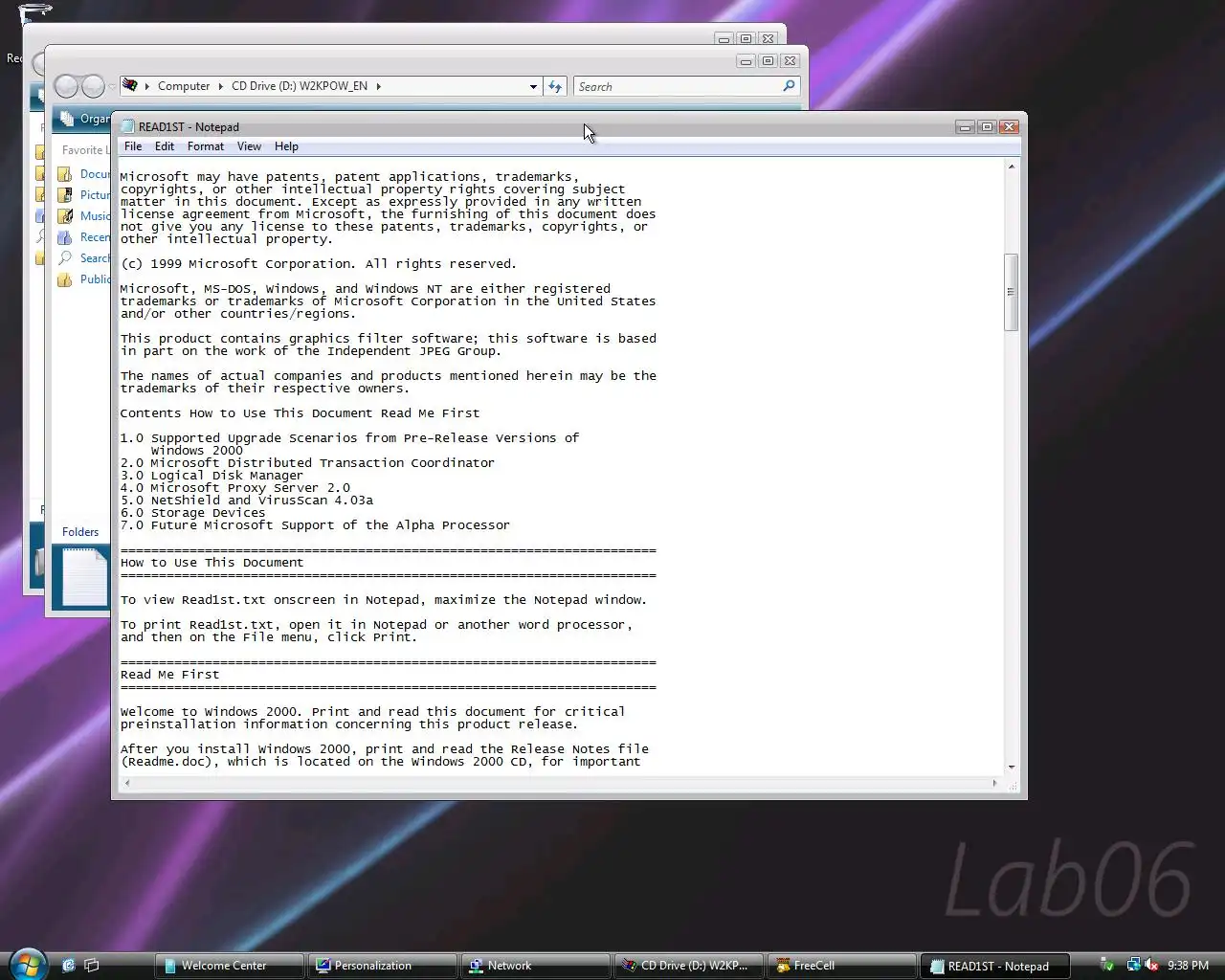This screenshot has height=980, width=1225.
Task: Click the 9:38 PM clock
Action: point(1188,966)
